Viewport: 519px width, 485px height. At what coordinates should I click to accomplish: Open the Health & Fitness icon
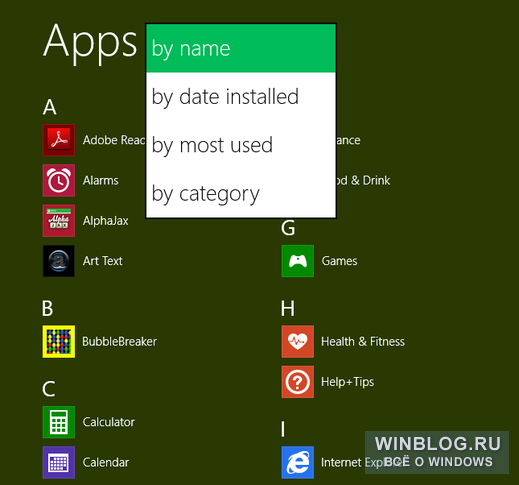tap(298, 342)
